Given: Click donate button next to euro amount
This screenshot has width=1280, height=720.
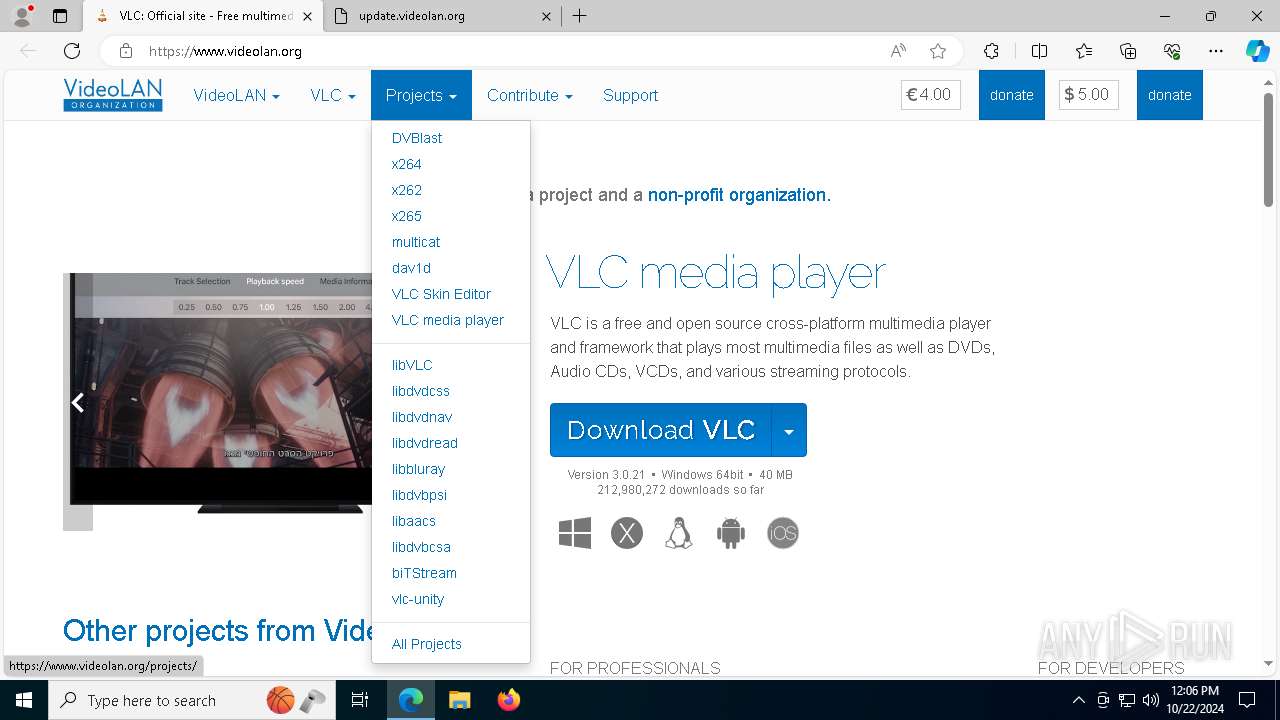Looking at the screenshot, I should [1012, 95].
